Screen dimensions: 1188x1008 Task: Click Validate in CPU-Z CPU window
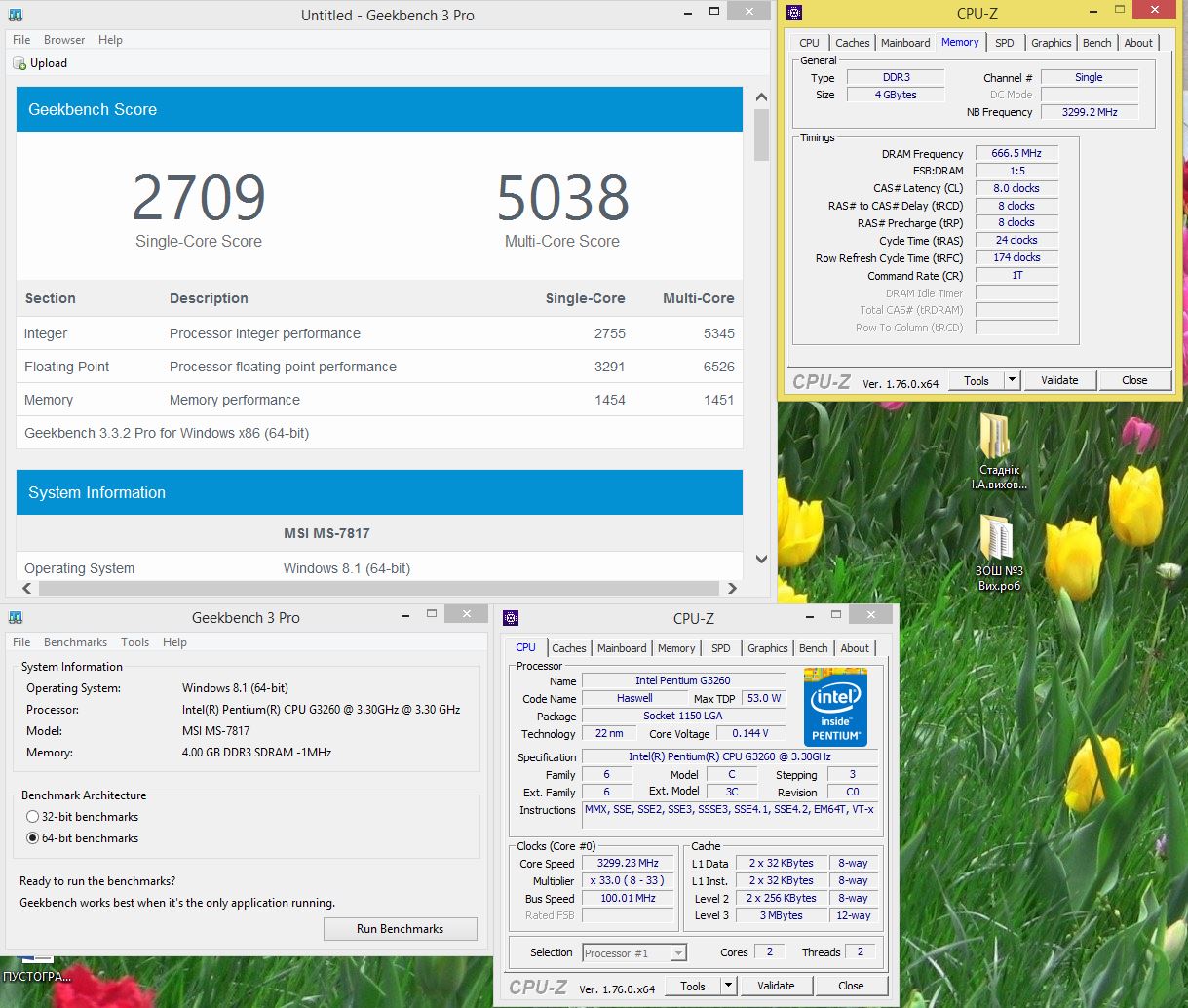[776, 986]
